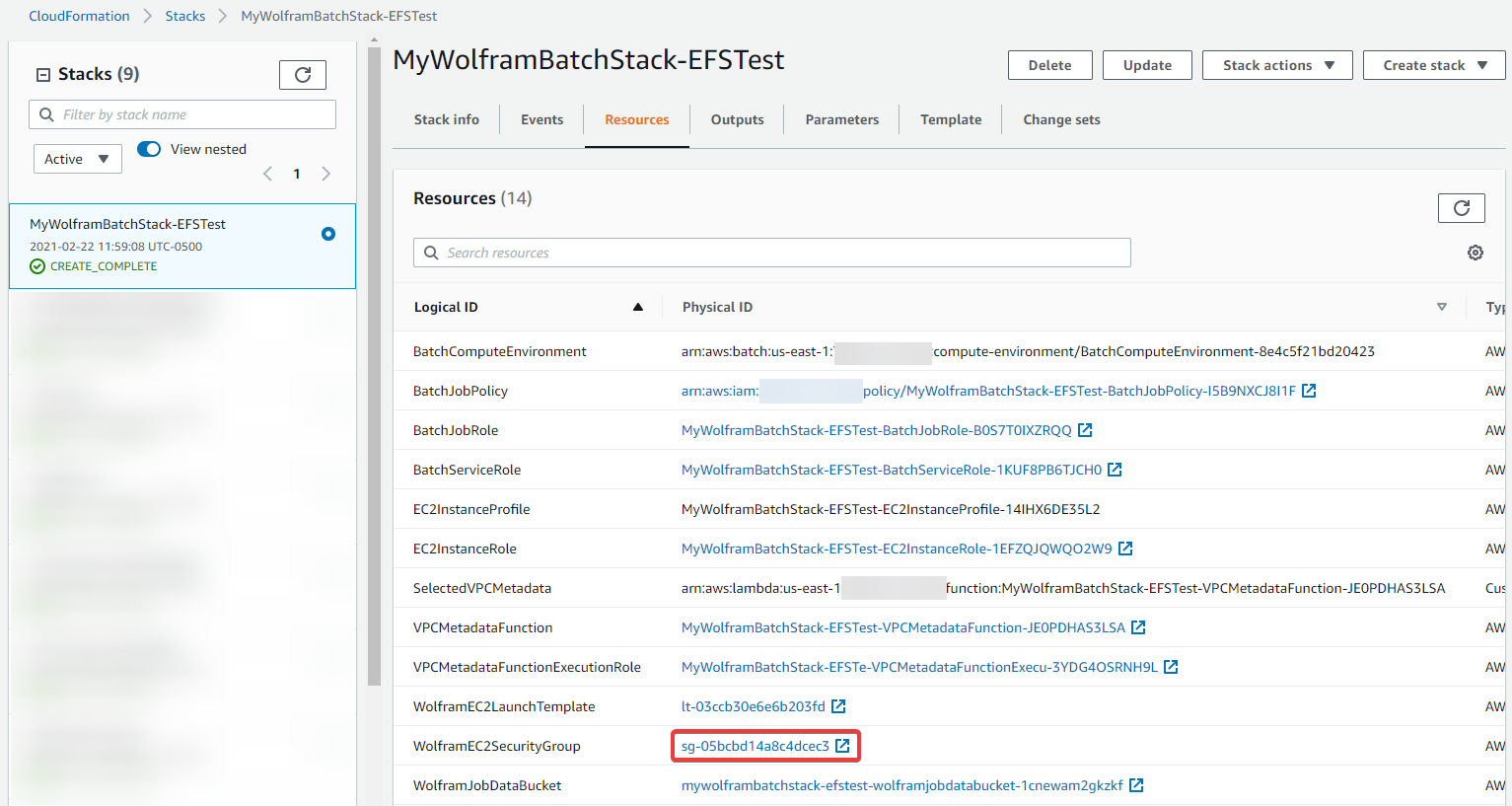Click the Update button

[x=1148, y=65]
